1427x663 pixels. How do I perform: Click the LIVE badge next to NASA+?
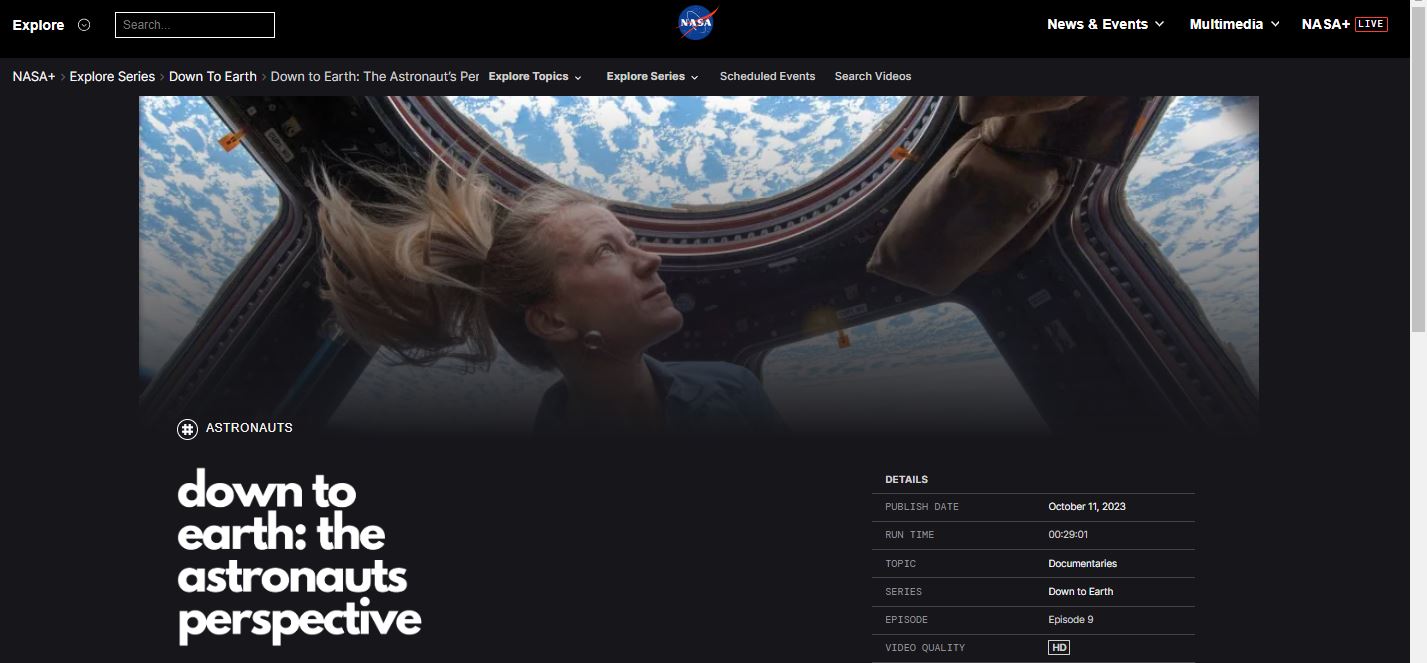coord(1371,24)
